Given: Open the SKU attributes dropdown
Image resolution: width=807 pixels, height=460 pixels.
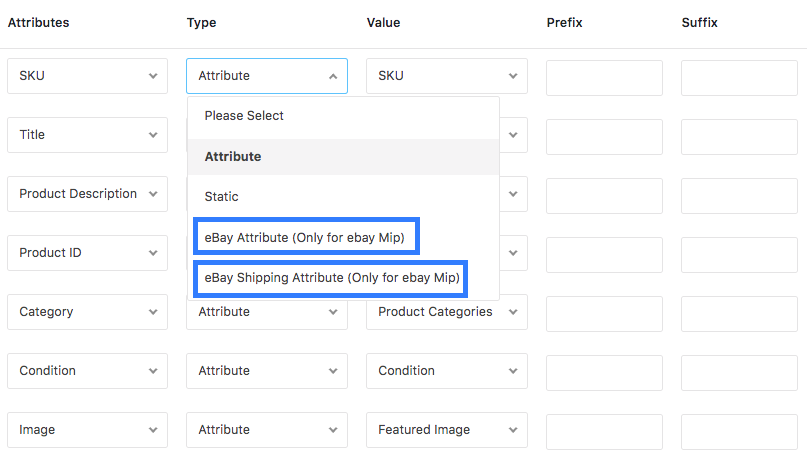Looking at the screenshot, I should [x=87, y=76].
